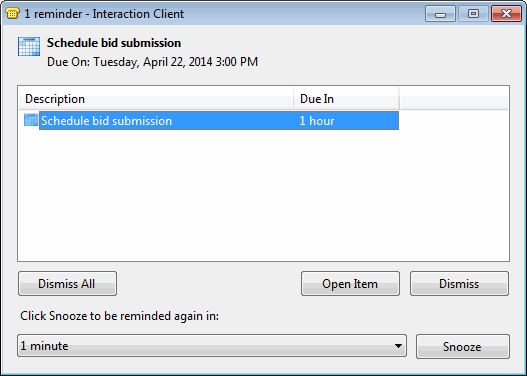527x376 pixels.
Task: Click the '1 minute' snooze combo box
Action: tap(212, 345)
